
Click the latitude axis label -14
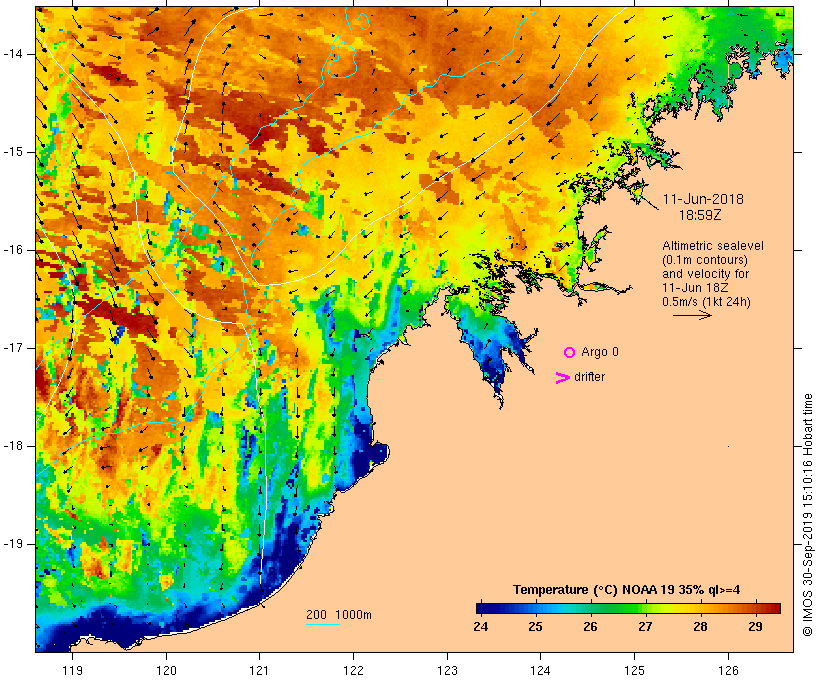coord(13,54)
